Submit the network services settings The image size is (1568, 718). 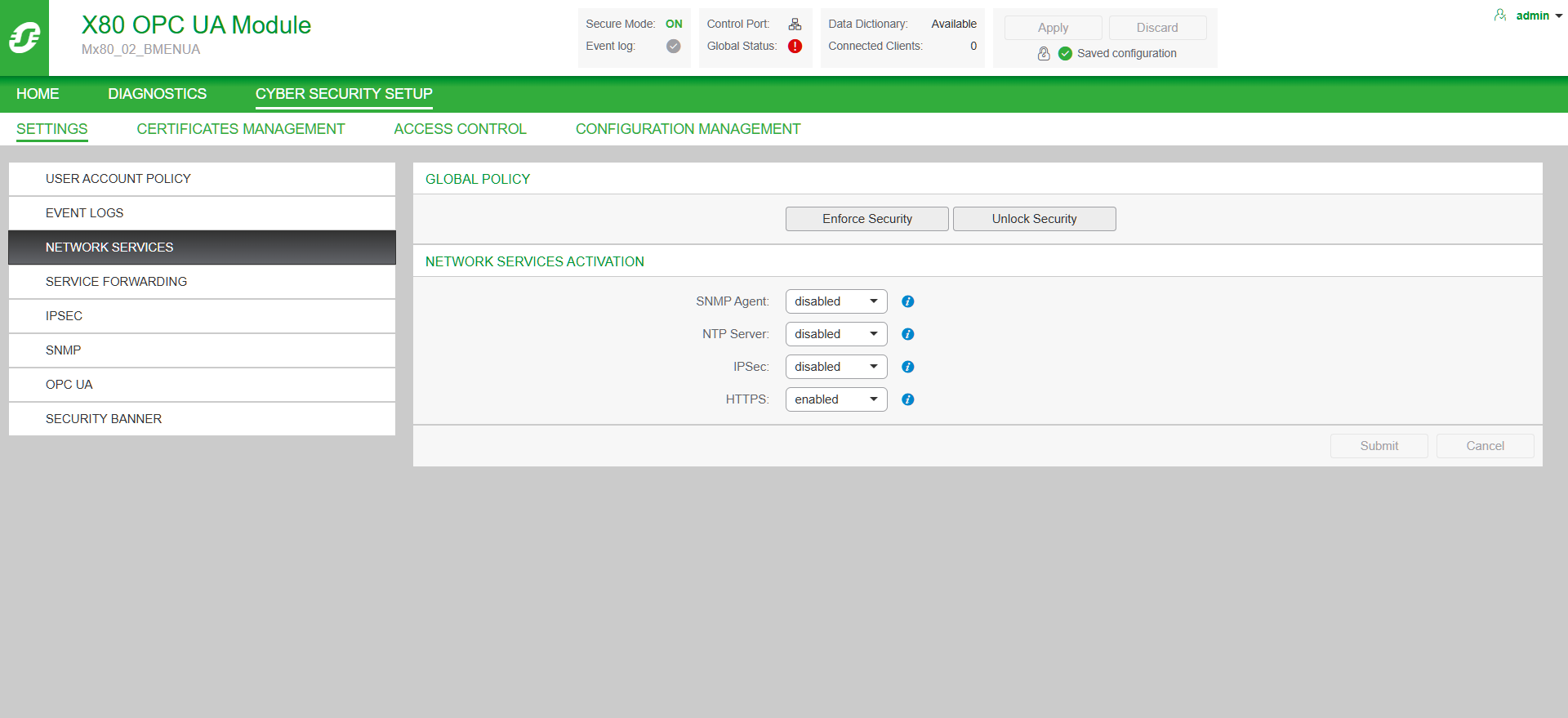click(1379, 446)
